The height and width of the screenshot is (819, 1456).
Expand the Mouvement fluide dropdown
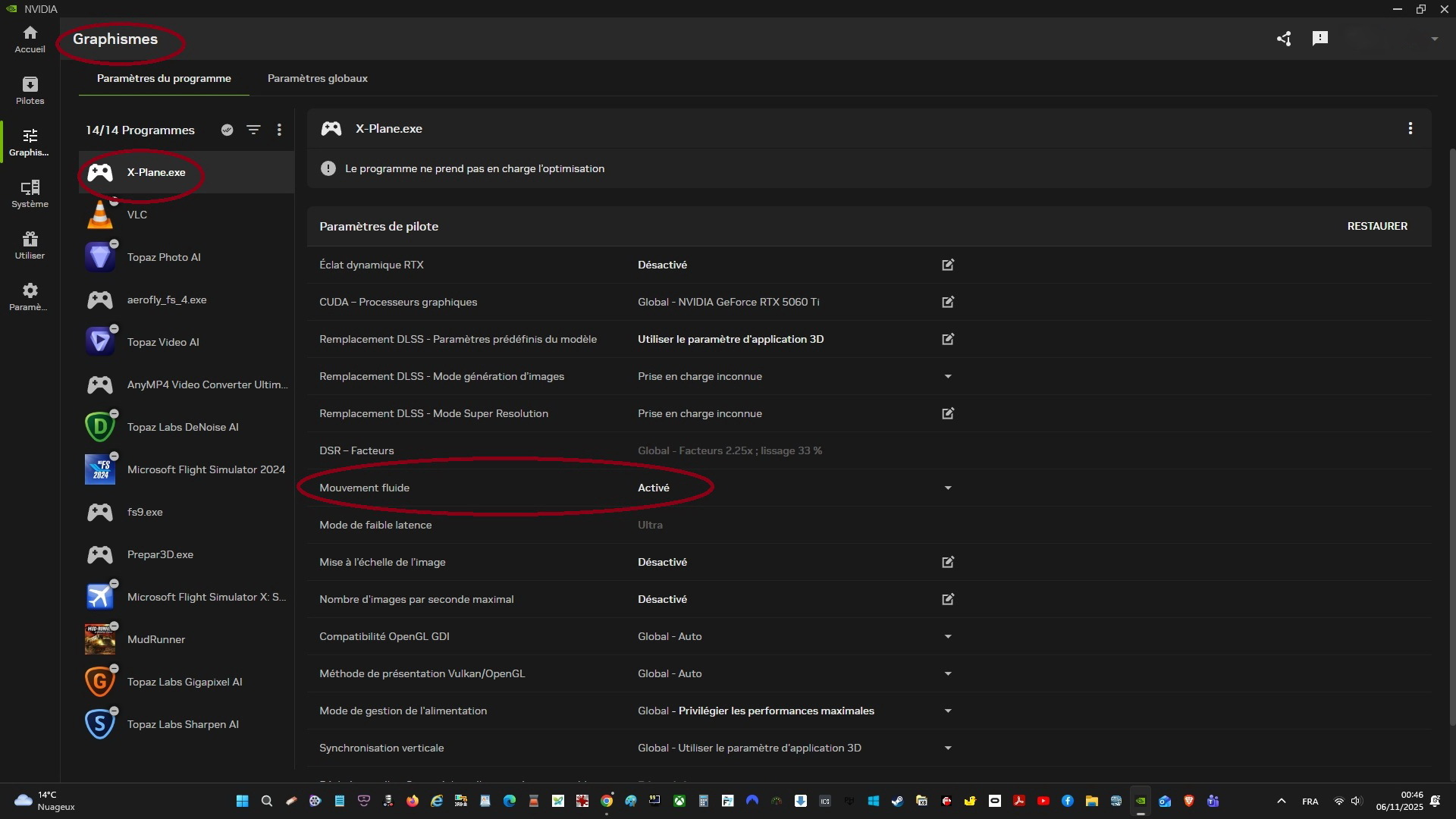[x=947, y=488]
